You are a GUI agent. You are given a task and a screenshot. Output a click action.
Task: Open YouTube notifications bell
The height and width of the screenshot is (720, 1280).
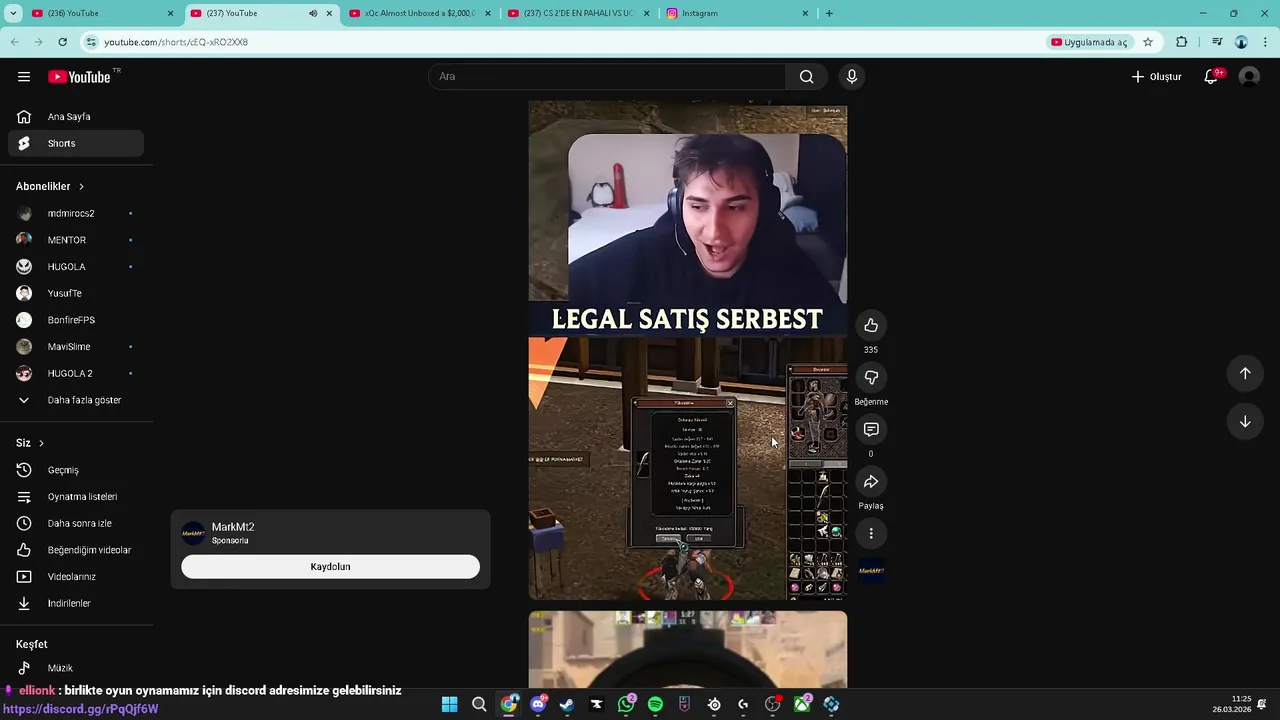(x=1210, y=77)
